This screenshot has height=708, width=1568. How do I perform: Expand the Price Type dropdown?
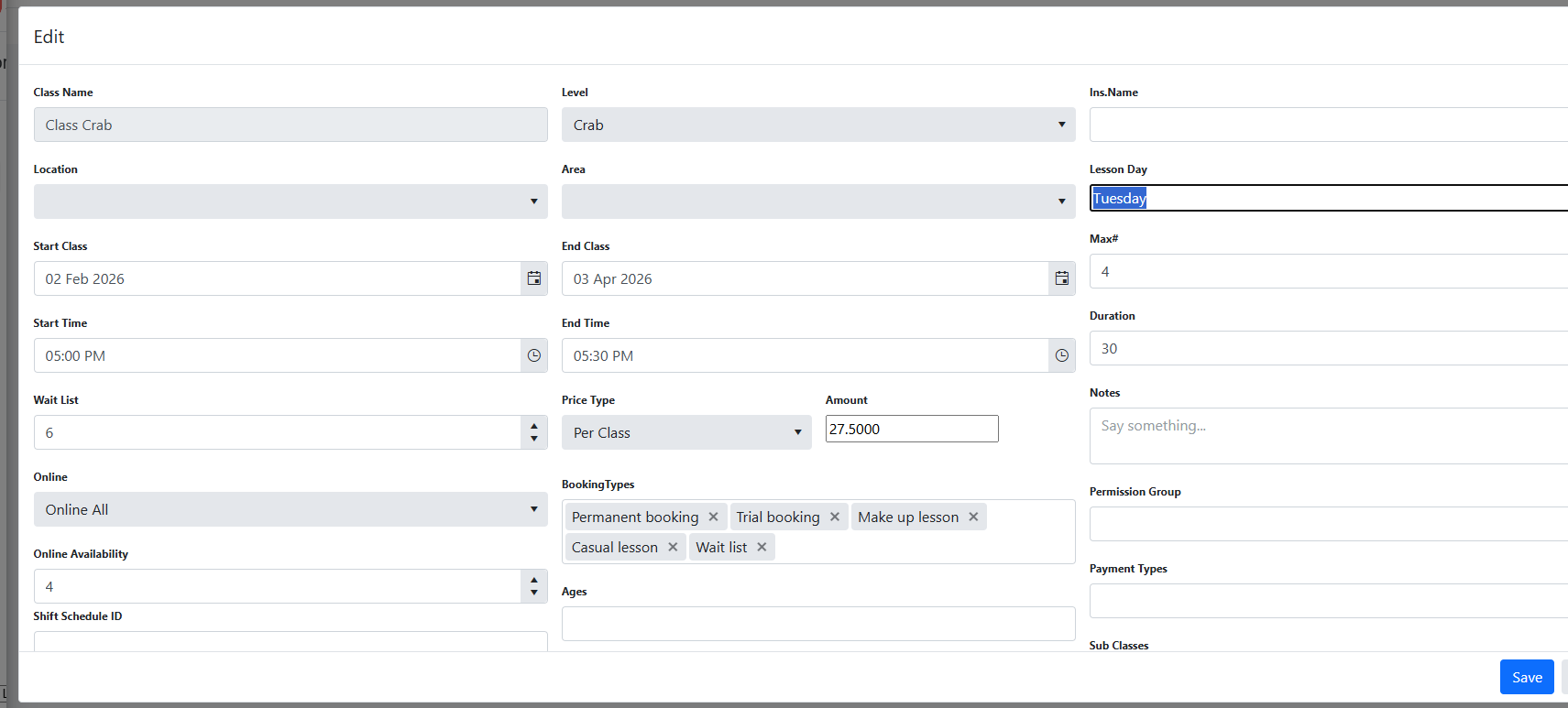click(685, 432)
